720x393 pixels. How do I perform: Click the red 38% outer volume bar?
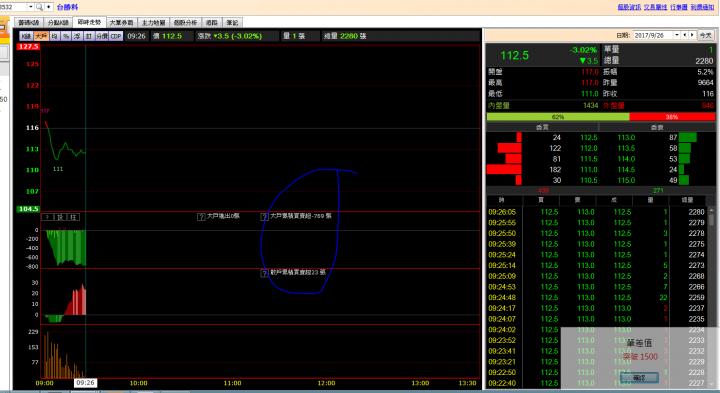coord(672,117)
